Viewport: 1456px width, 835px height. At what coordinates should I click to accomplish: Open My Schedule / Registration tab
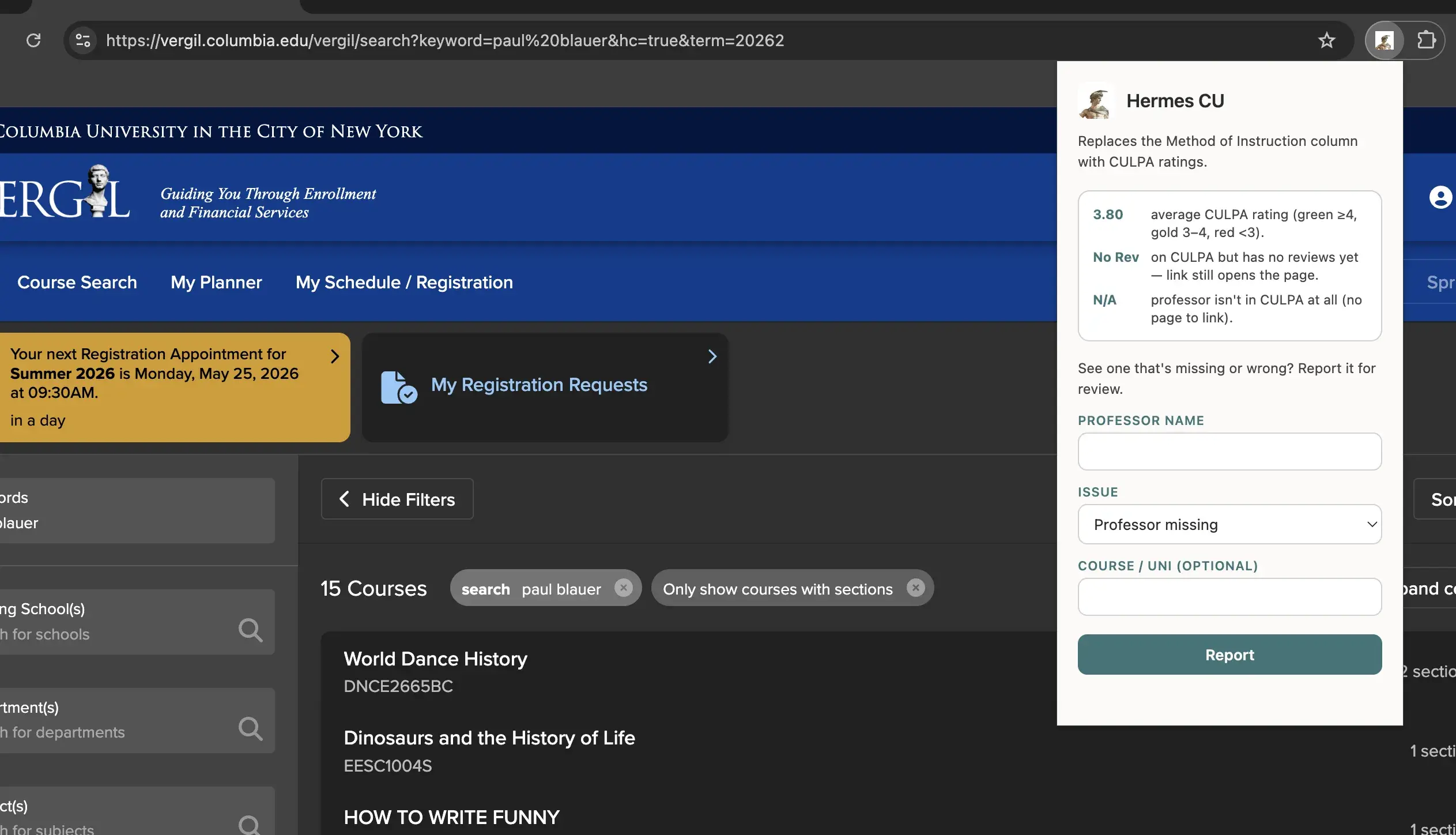pyautogui.click(x=404, y=283)
